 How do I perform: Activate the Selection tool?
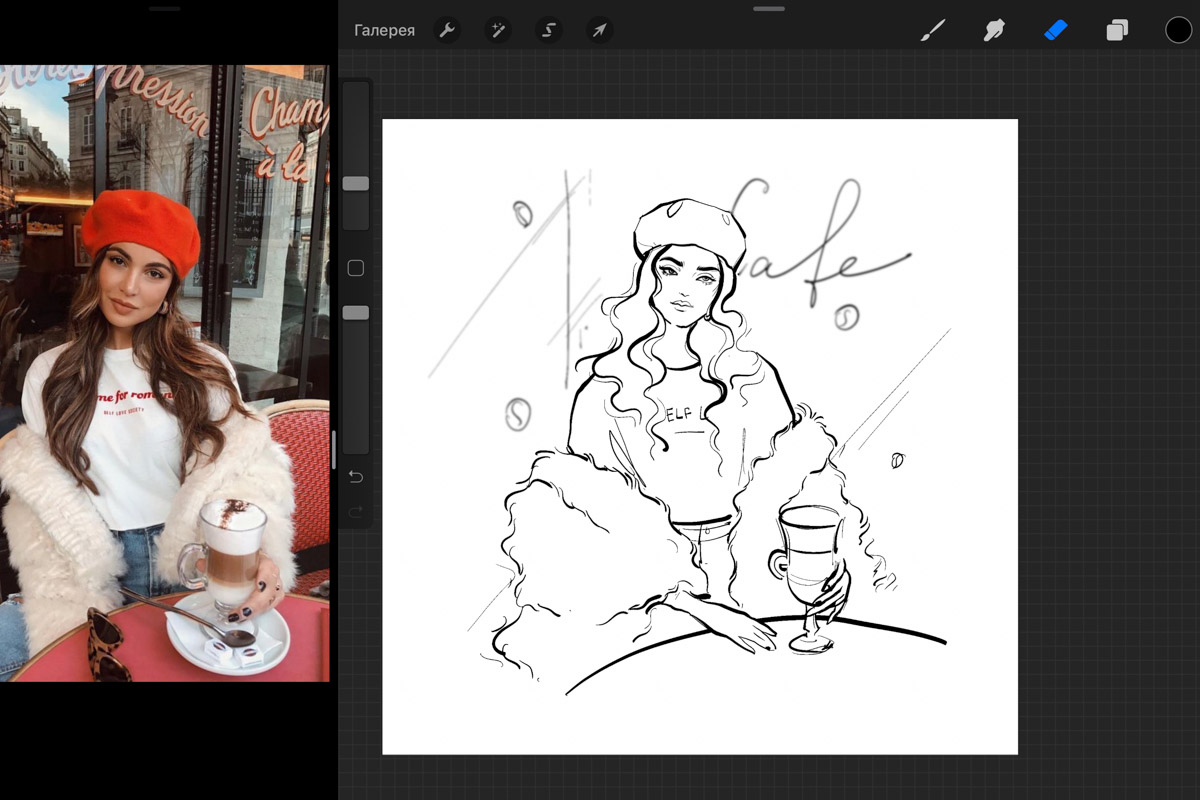point(548,30)
